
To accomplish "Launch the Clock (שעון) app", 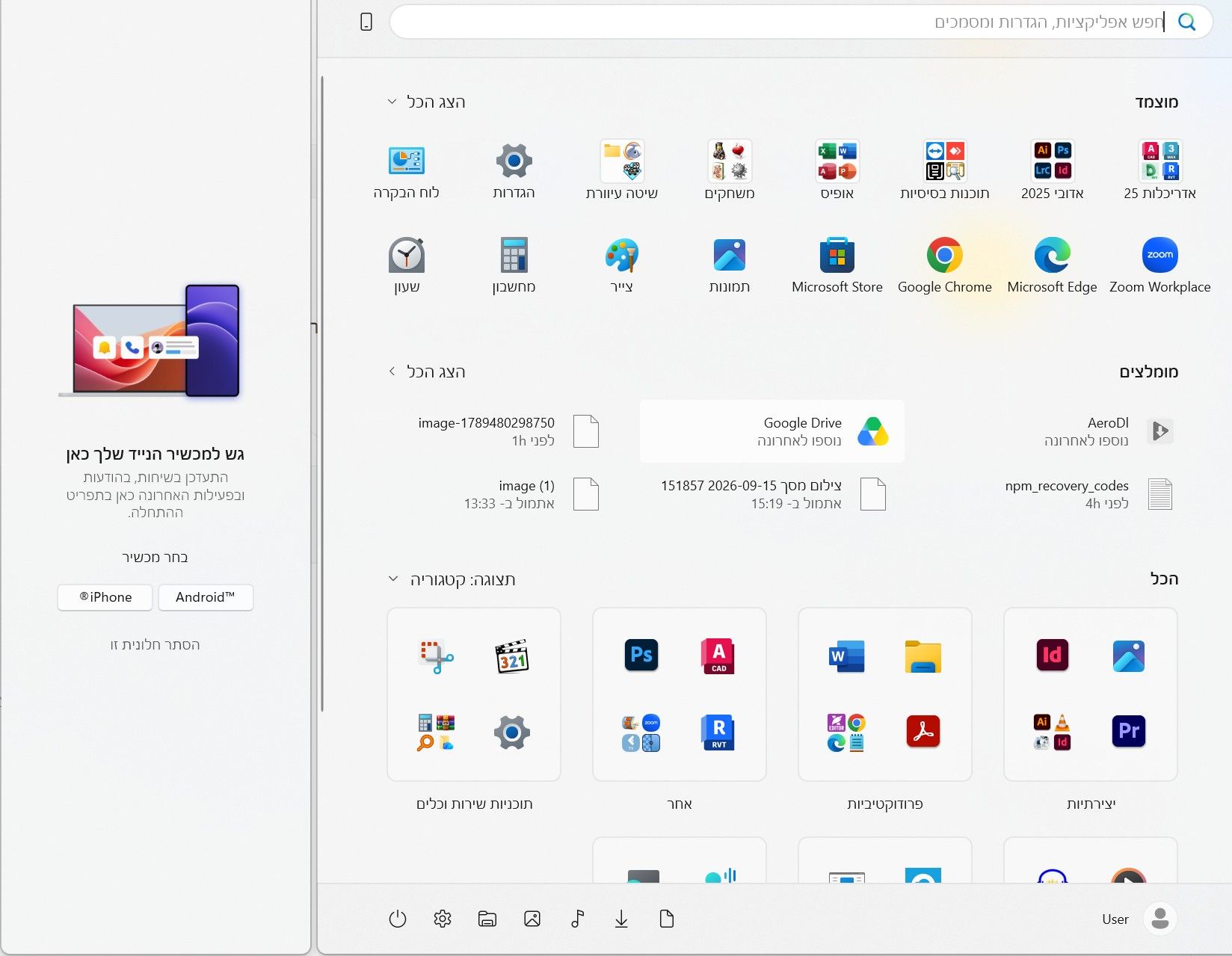I will click(x=406, y=265).
